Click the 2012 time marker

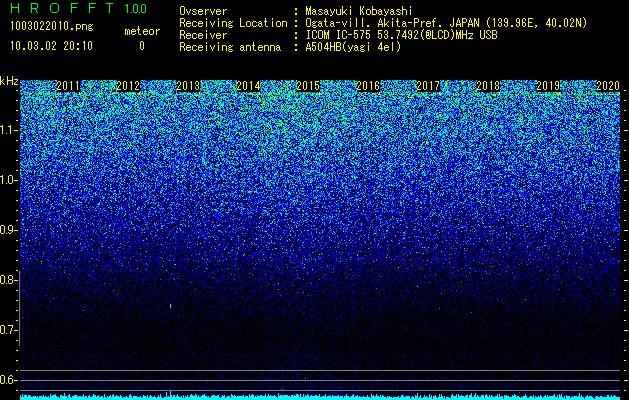tap(128, 86)
